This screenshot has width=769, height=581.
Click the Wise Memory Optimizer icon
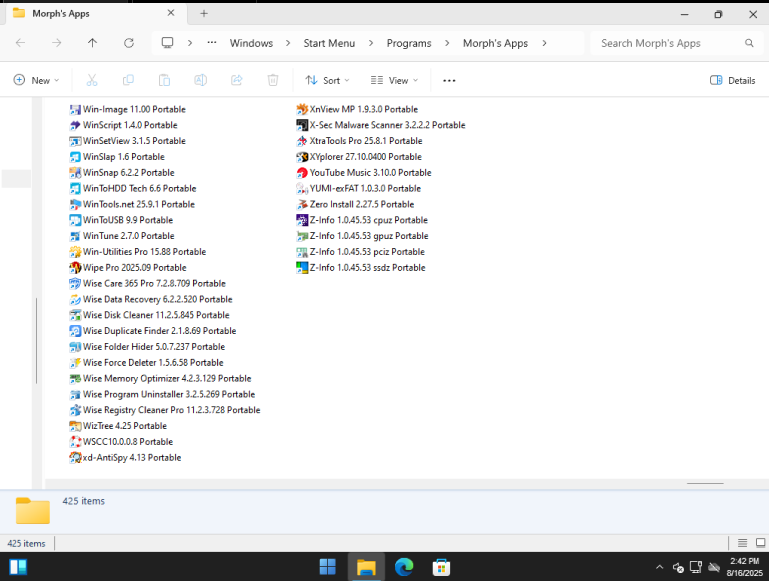pos(75,379)
